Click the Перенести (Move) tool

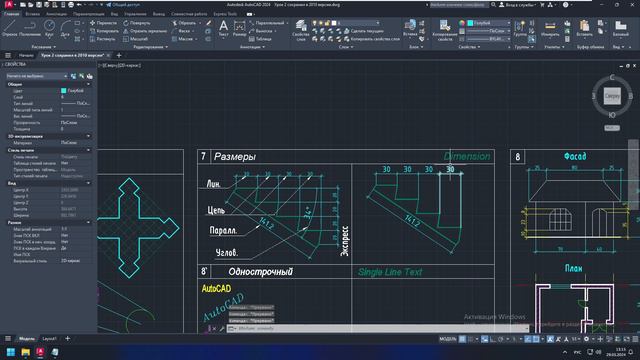pos(103,23)
